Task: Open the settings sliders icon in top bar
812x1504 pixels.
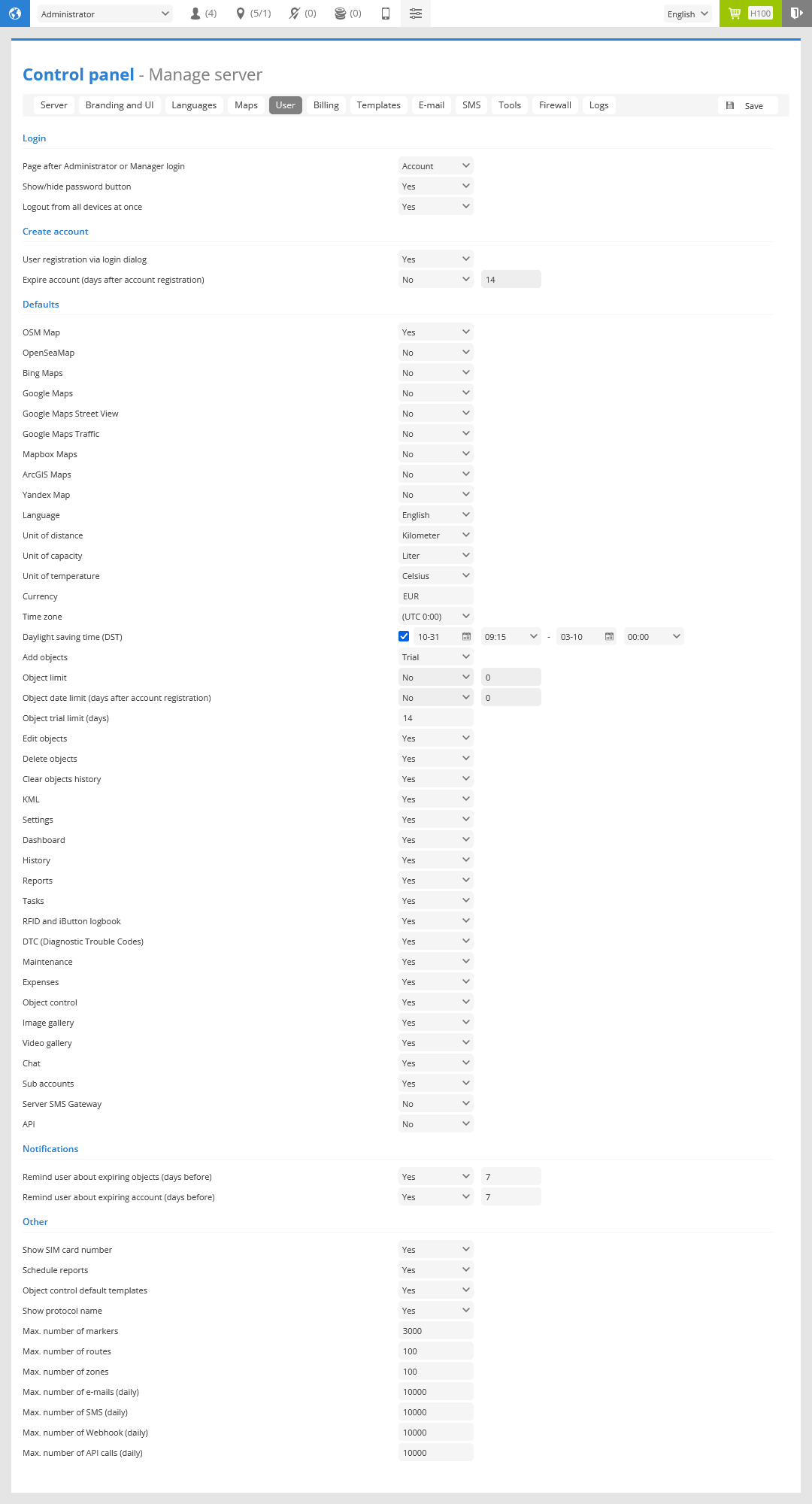Action: click(416, 14)
